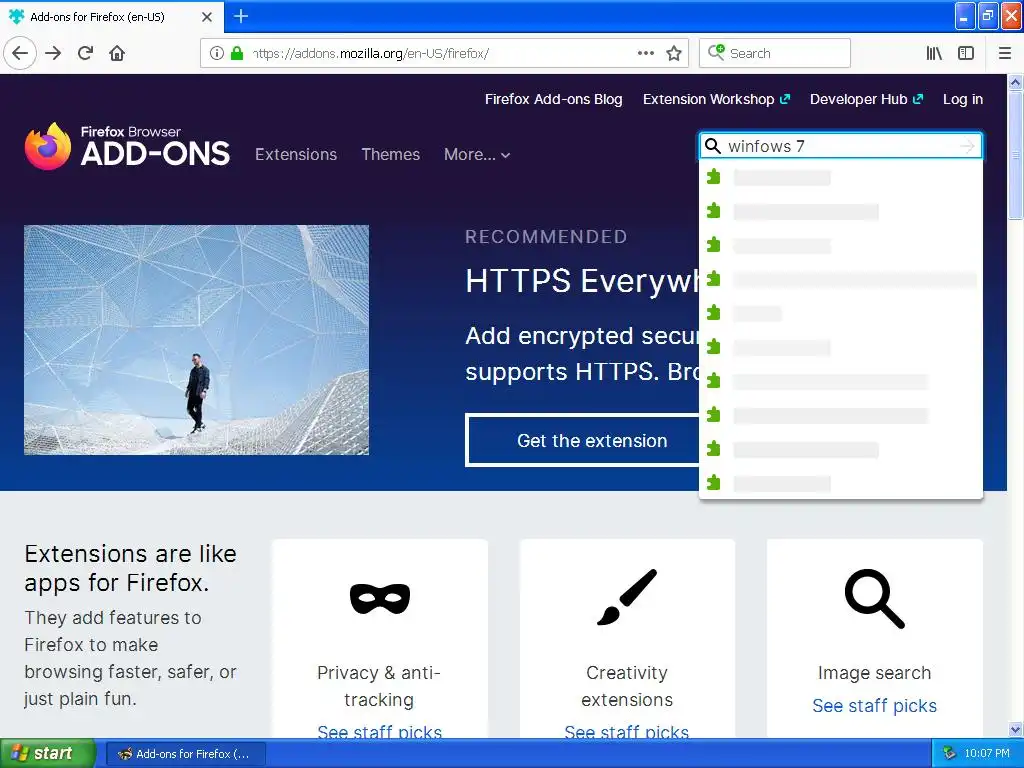The height and width of the screenshot is (768, 1024).
Task: Click the add-ons search field with winfows 7
Action: click(x=841, y=146)
